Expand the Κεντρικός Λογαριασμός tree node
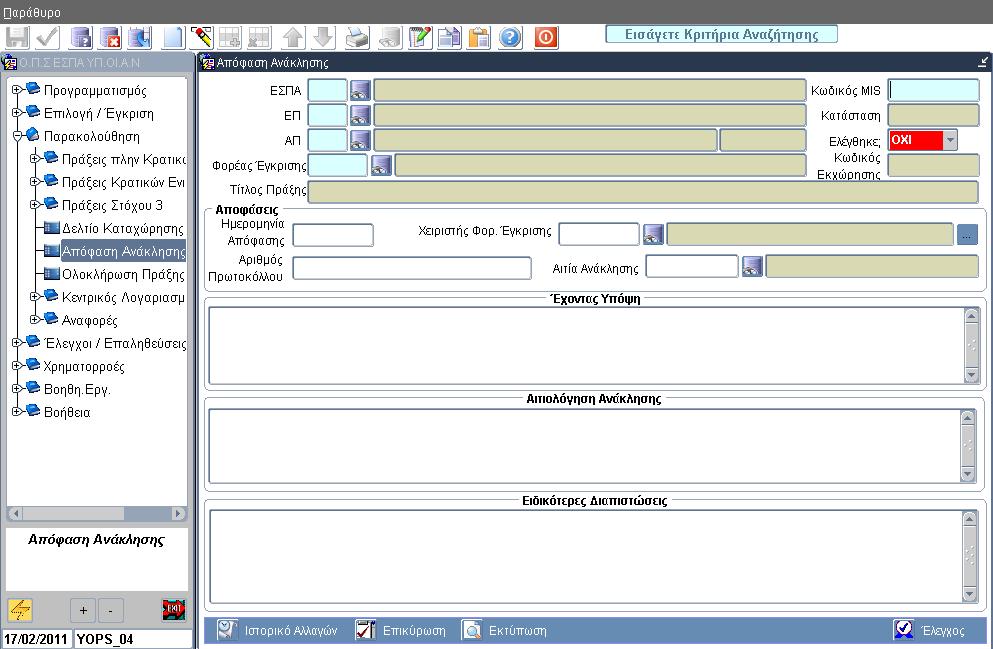 pos(35,296)
